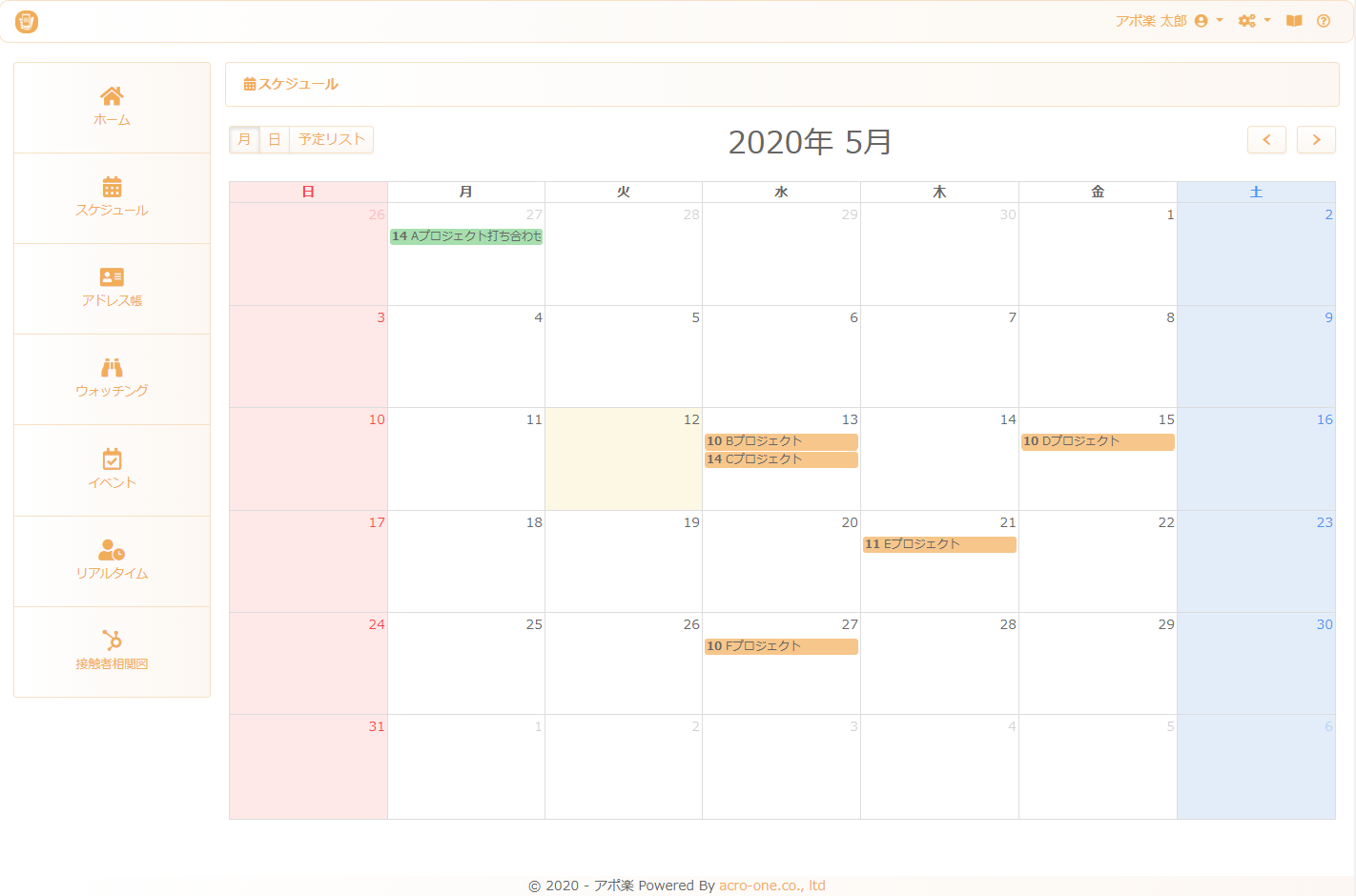Switch to 日 day view
The image size is (1356, 896).
click(x=275, y=139)
